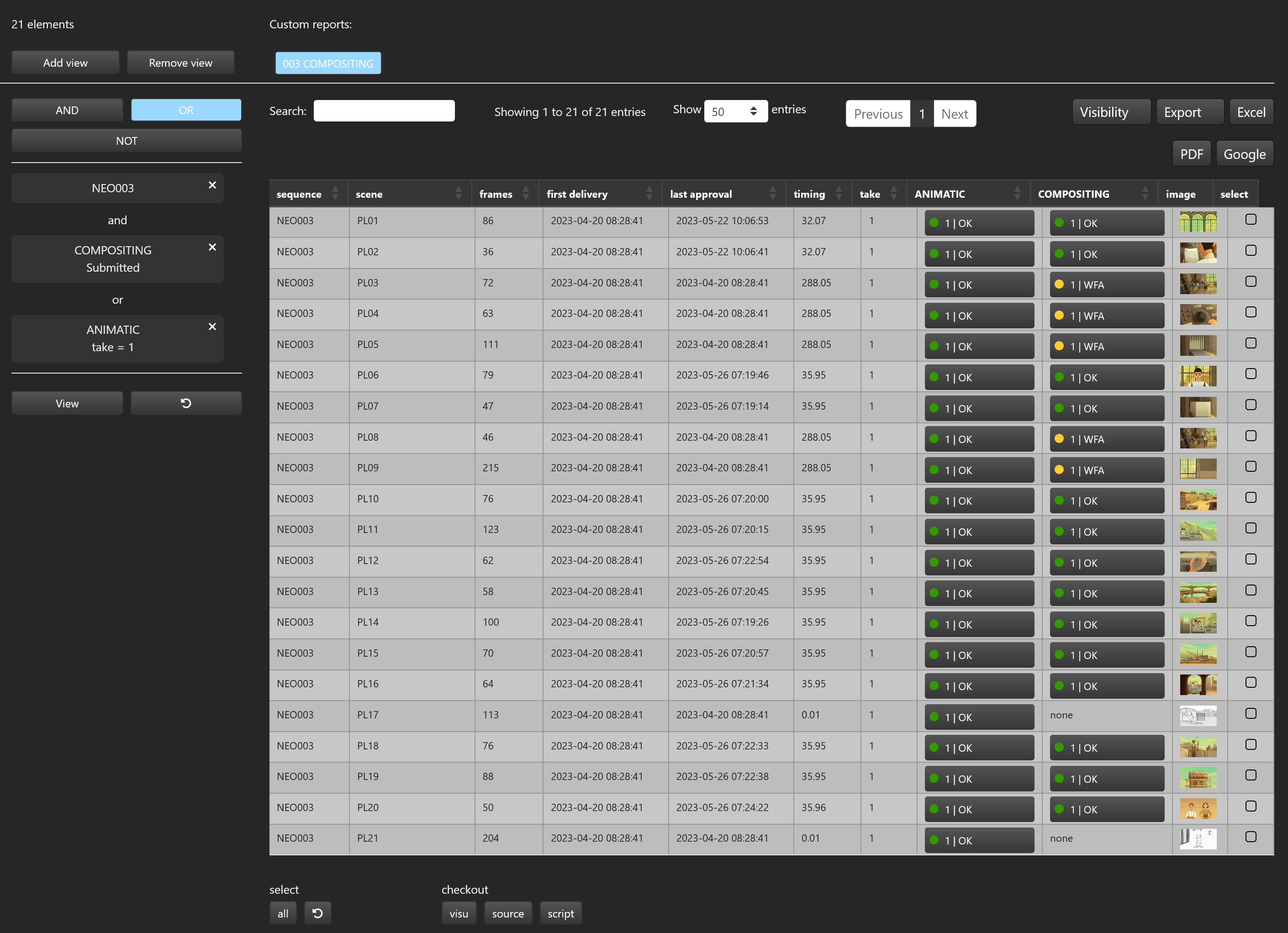The height and width of the screenshot is (933, 1288).
Task: Click the reset selection icon beside all
Action: [317, 913]
